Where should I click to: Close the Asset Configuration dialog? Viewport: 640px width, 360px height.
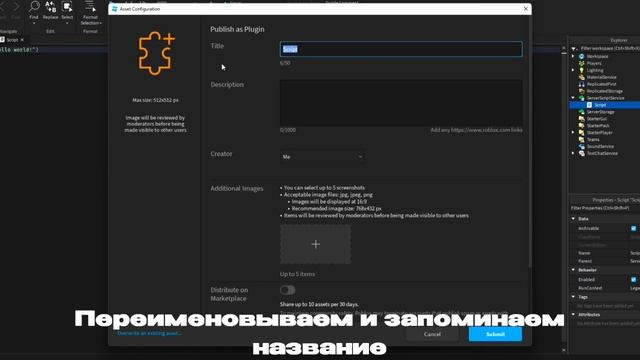pos(526,9)
